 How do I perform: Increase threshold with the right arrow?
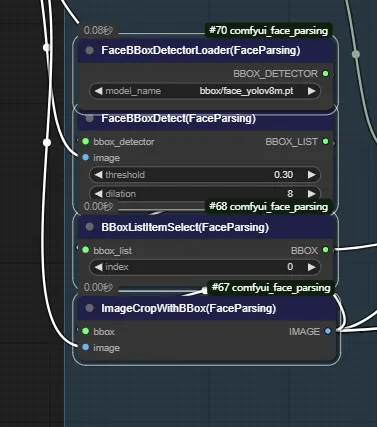pos(311,175)
